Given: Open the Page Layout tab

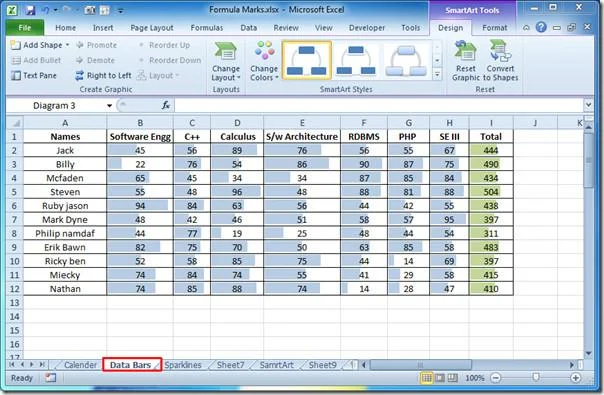Looking at the screenshot, I should click(x=152, y=28).
